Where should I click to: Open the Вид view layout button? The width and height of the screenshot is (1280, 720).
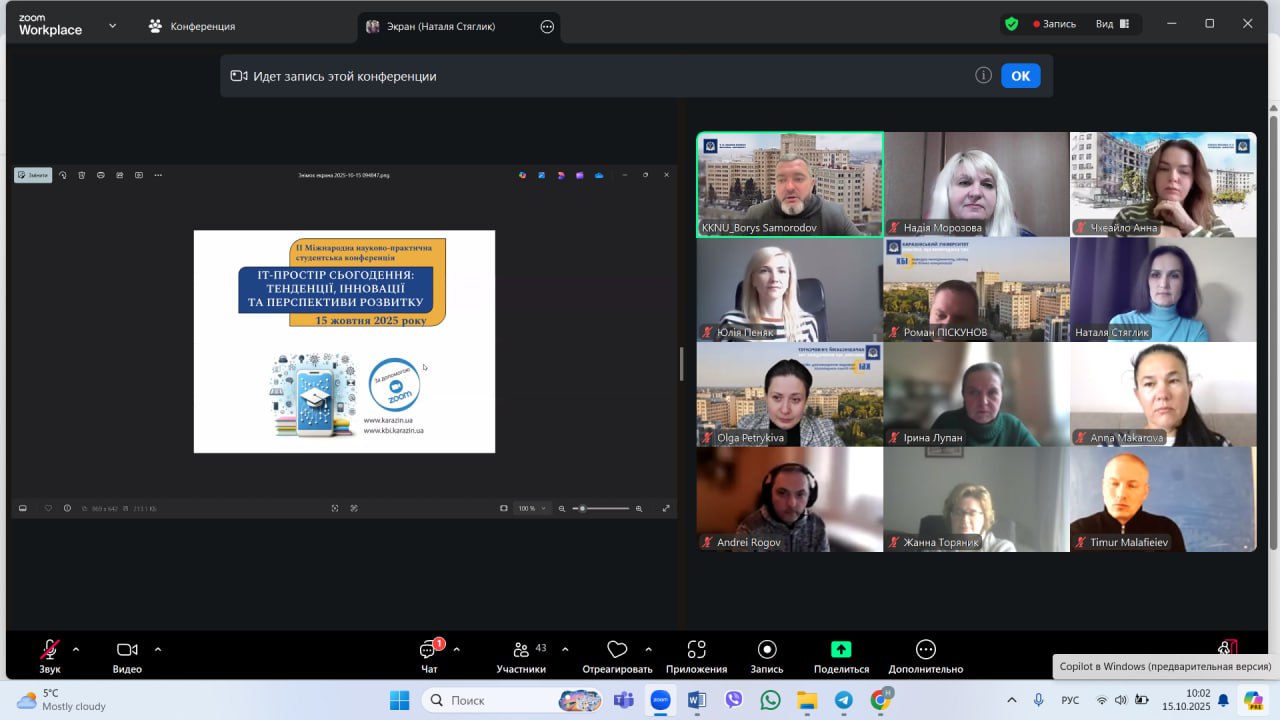pos(1111,24)
